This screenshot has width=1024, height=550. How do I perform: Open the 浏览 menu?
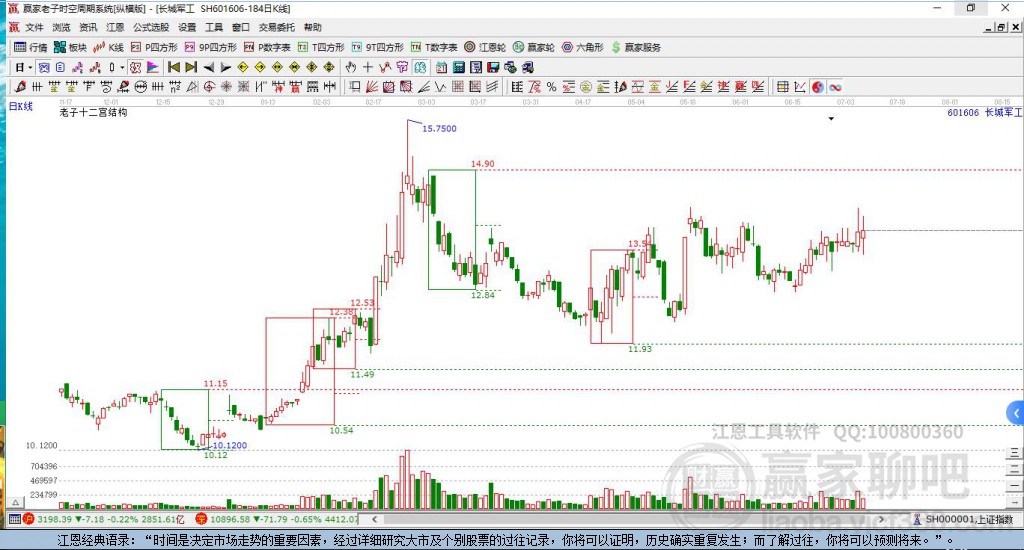tap(61, 27)
